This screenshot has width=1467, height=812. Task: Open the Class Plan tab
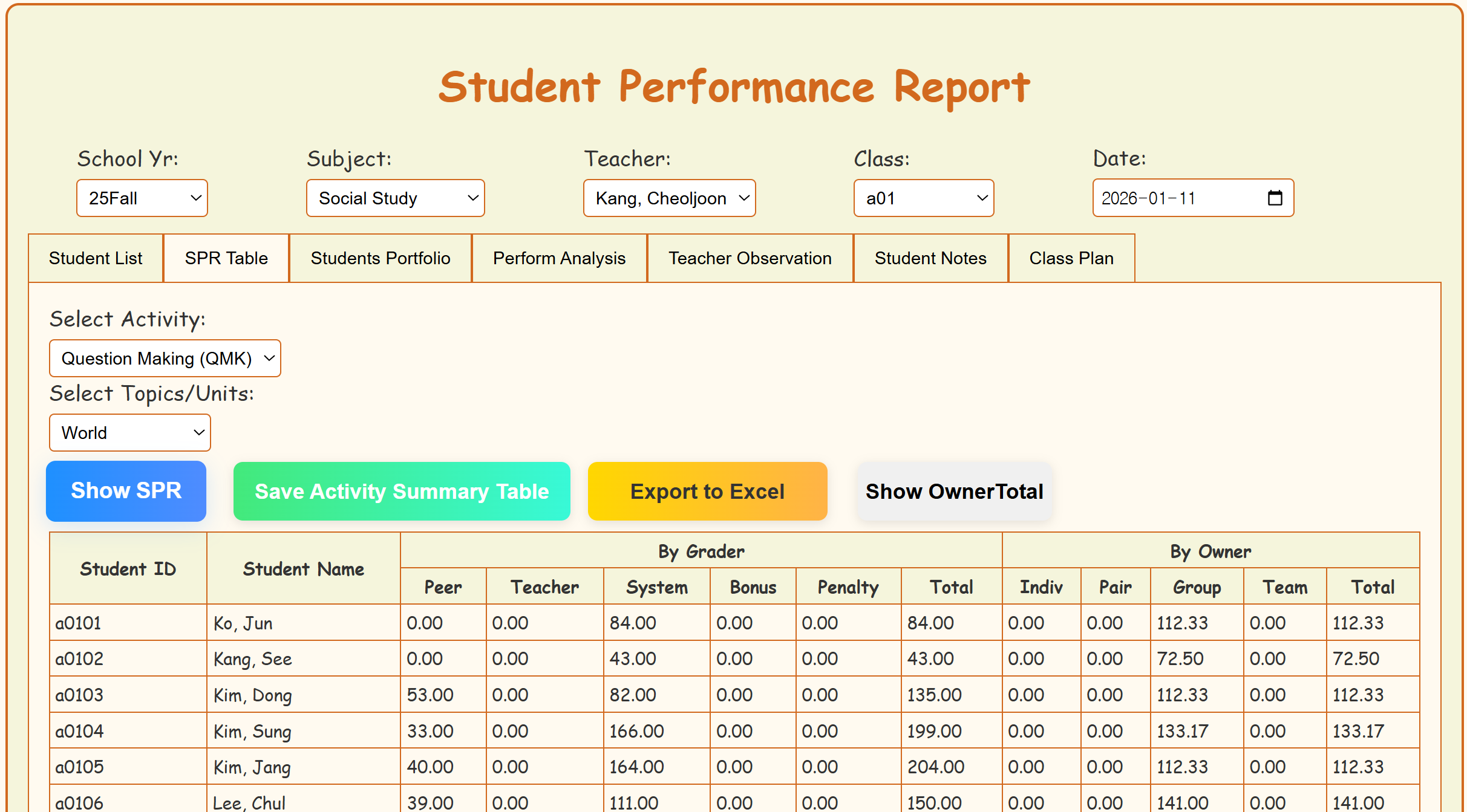click(x=1071, y=258)
